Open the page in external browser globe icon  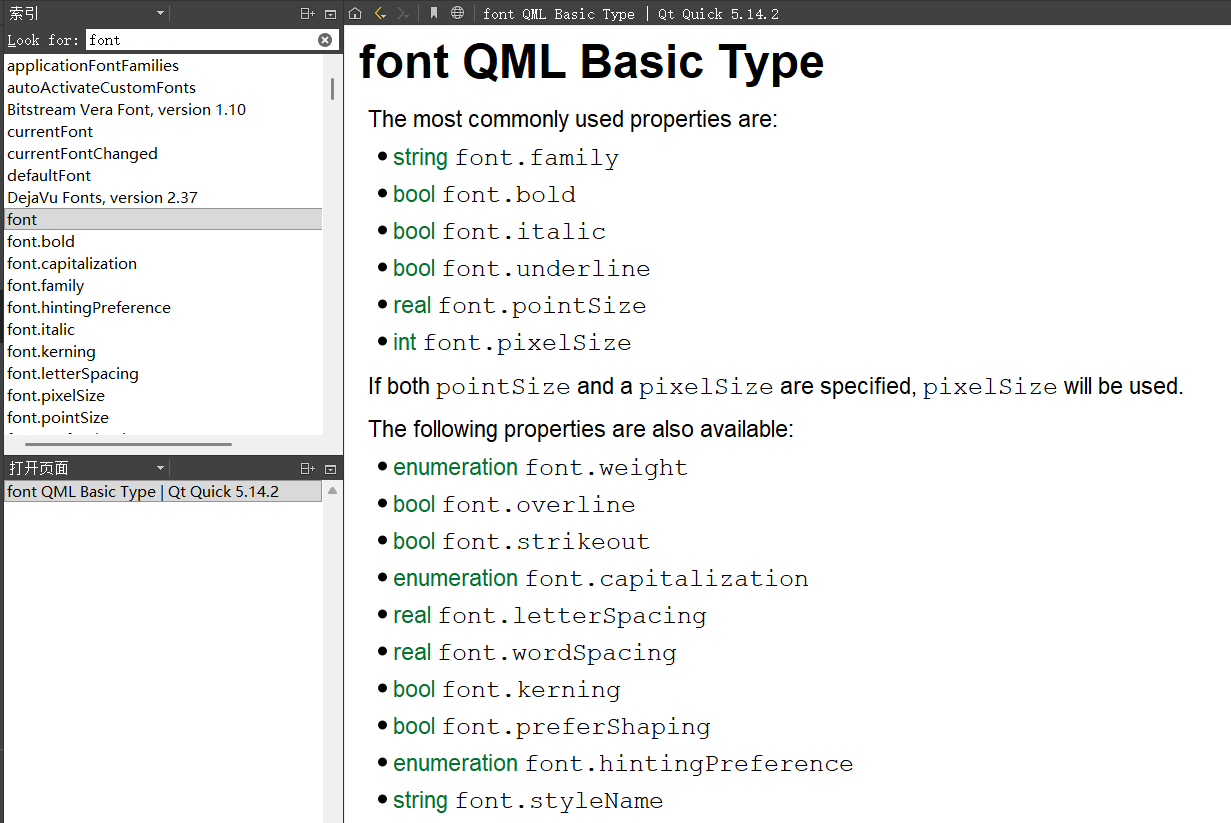457,13
